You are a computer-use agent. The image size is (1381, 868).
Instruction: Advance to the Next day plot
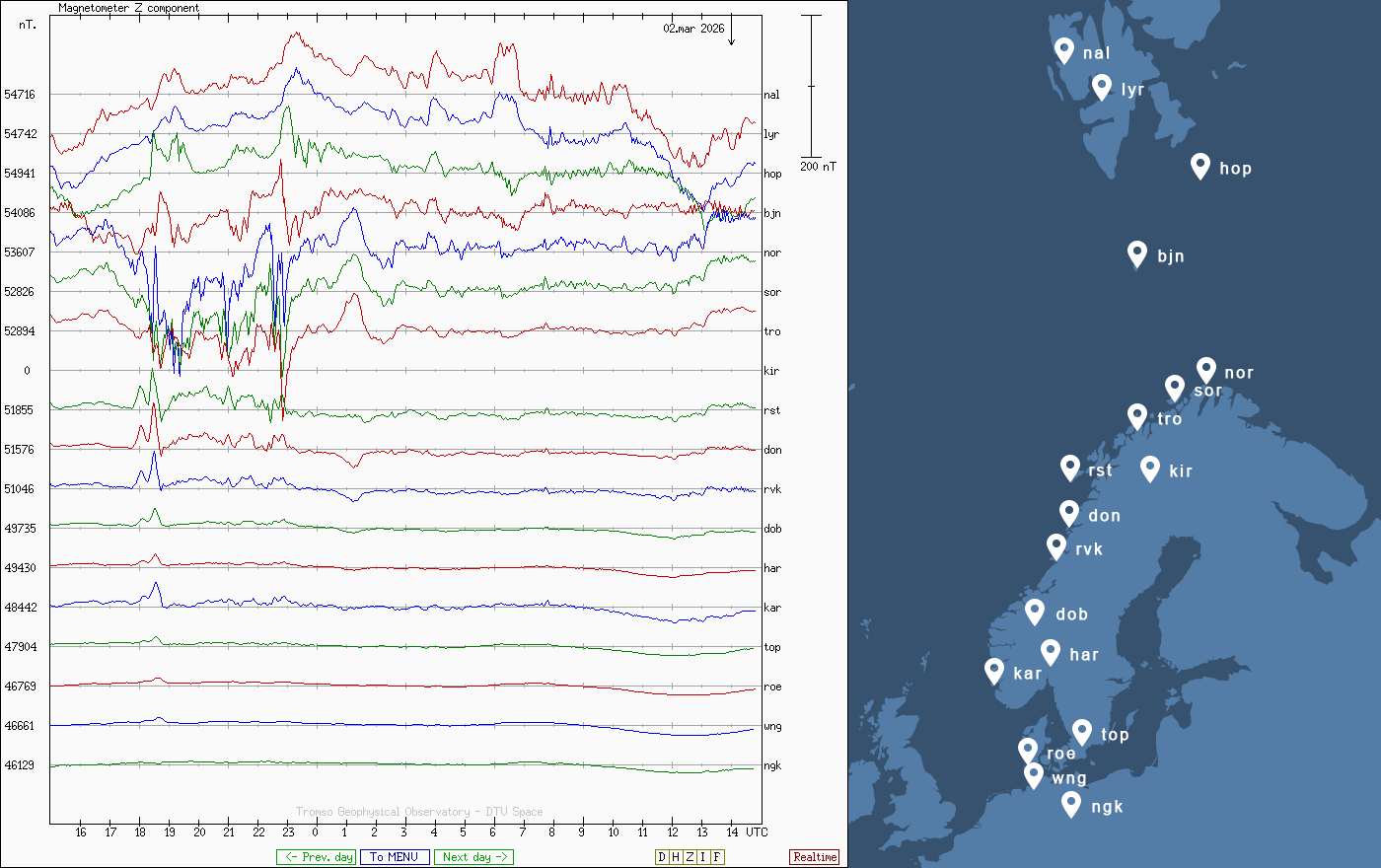[473, 857]
